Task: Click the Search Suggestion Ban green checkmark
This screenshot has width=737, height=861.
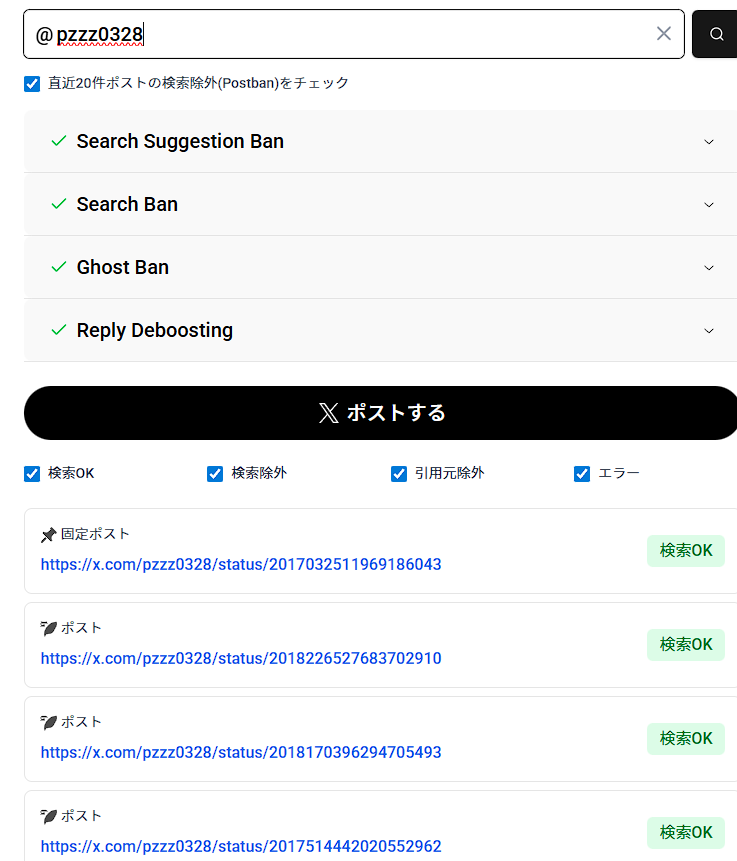Action: (x=59, y=141)
